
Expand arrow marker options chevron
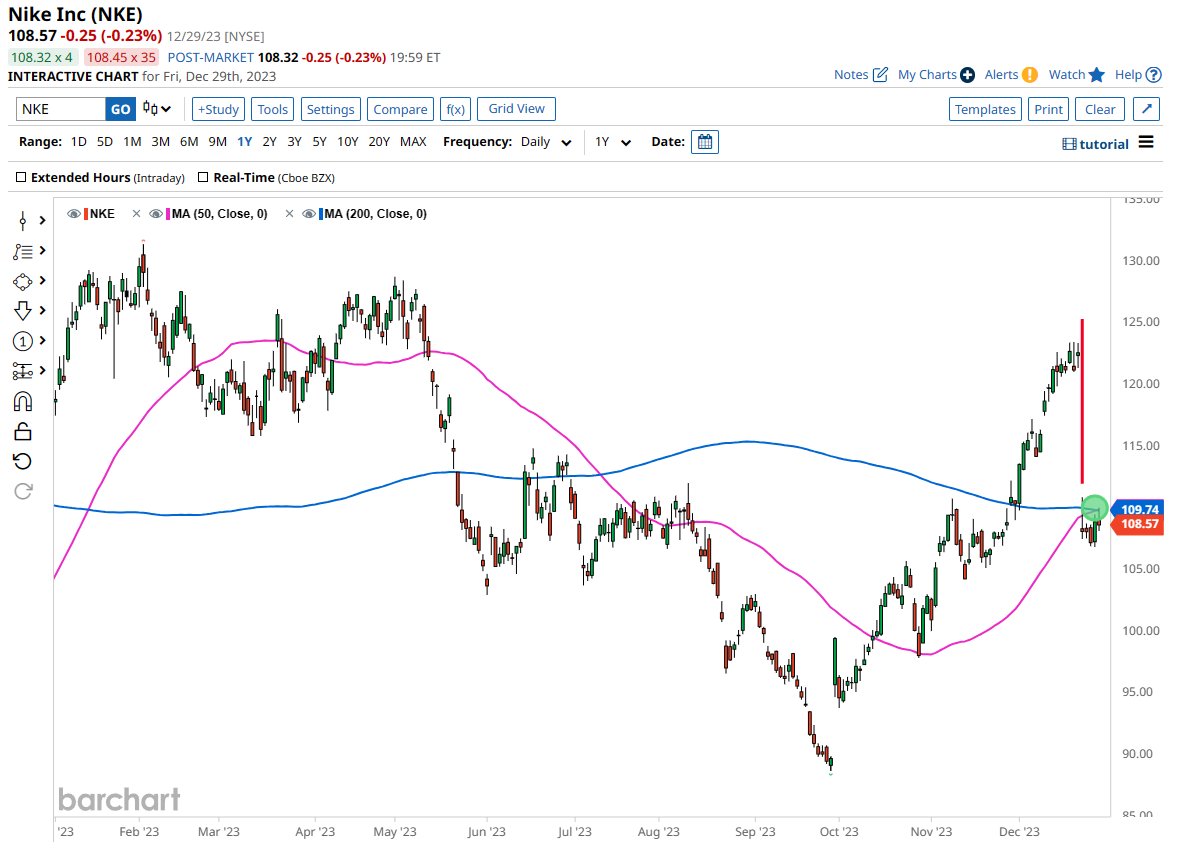[x=43, y=310]
